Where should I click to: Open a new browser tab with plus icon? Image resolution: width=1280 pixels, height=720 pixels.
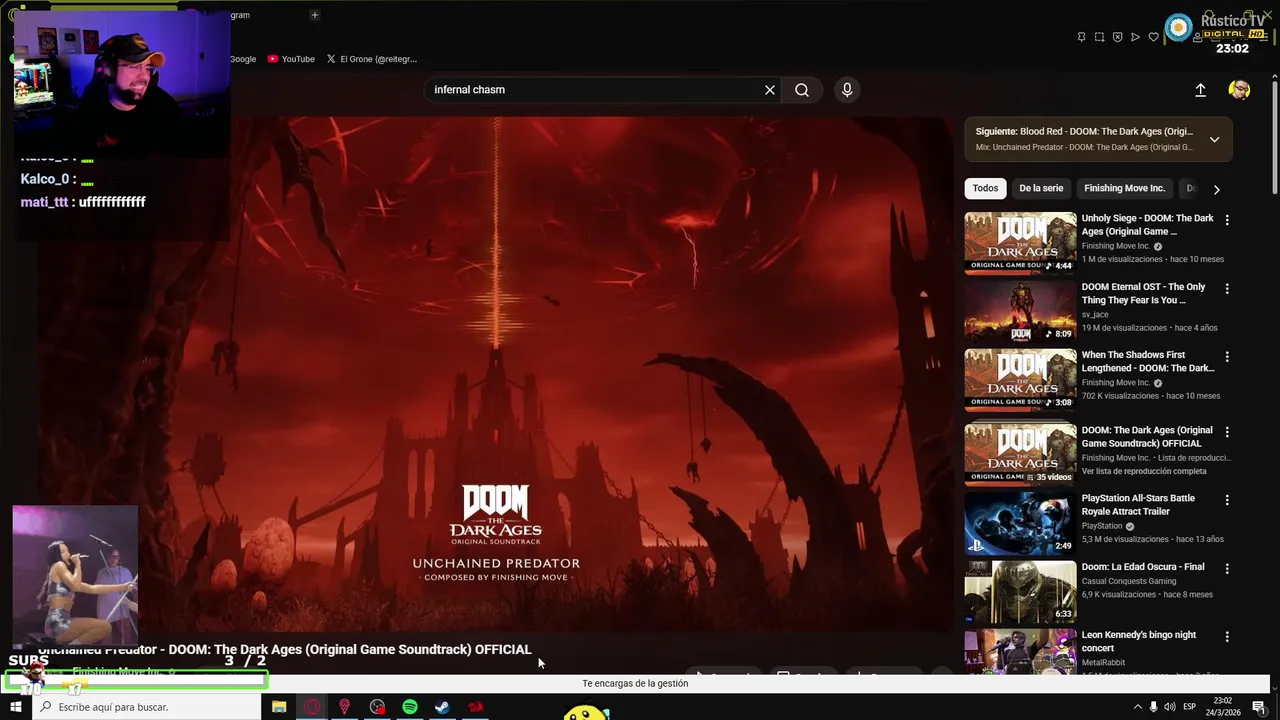[x=314, y=15]
